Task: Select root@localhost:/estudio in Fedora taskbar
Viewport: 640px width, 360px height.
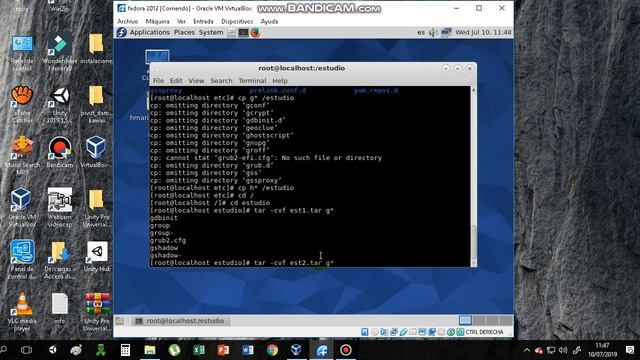Action: (x=181, y=321)
